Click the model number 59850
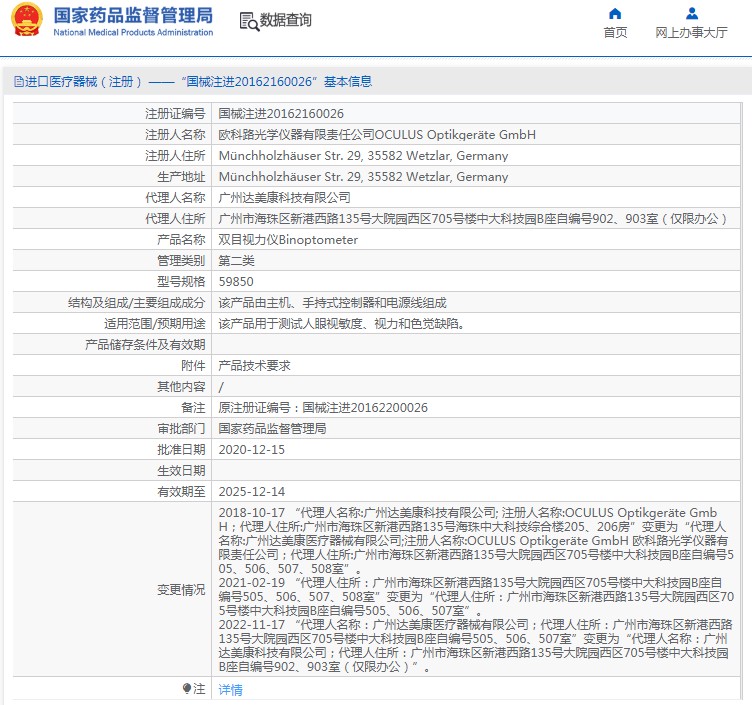 (236, 282)
